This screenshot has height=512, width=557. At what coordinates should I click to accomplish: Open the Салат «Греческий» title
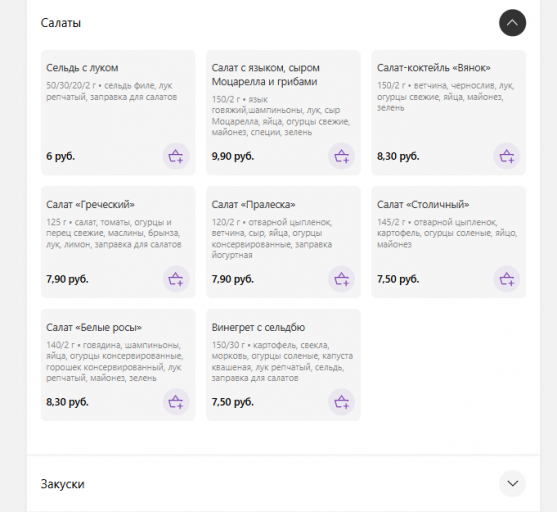click(90, 205)
